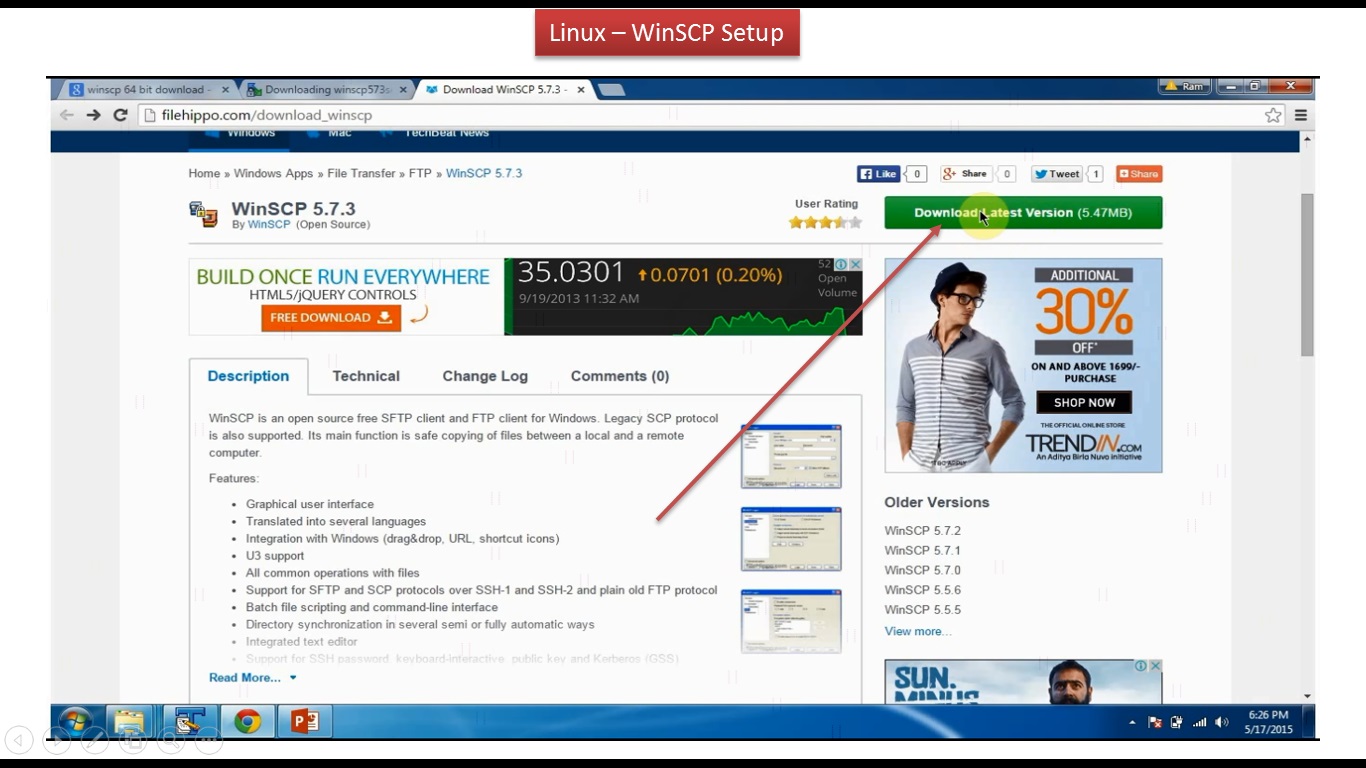
Task: Open Windows Apps breadcrumb link
Action: (x=273, y=174)
